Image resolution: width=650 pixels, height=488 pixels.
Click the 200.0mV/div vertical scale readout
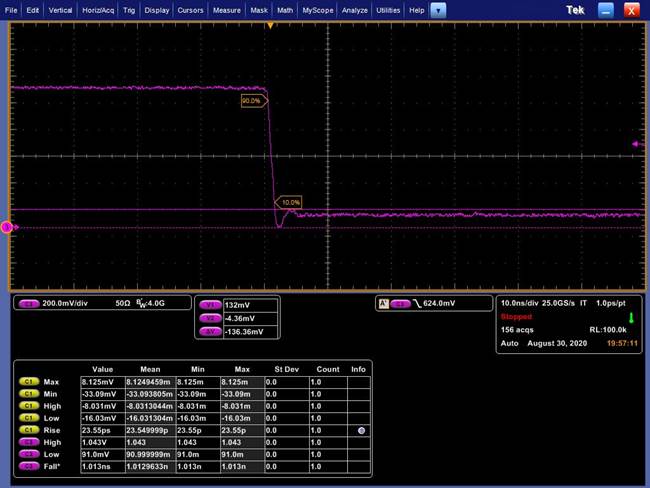(65, 303)
